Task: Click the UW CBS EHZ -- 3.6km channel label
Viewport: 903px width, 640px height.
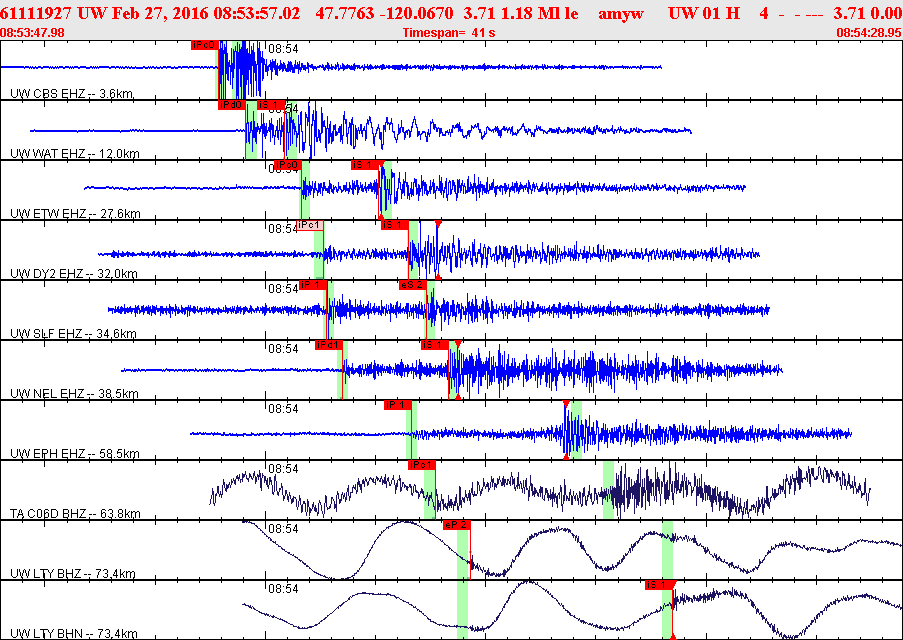Action: (72, 93)
